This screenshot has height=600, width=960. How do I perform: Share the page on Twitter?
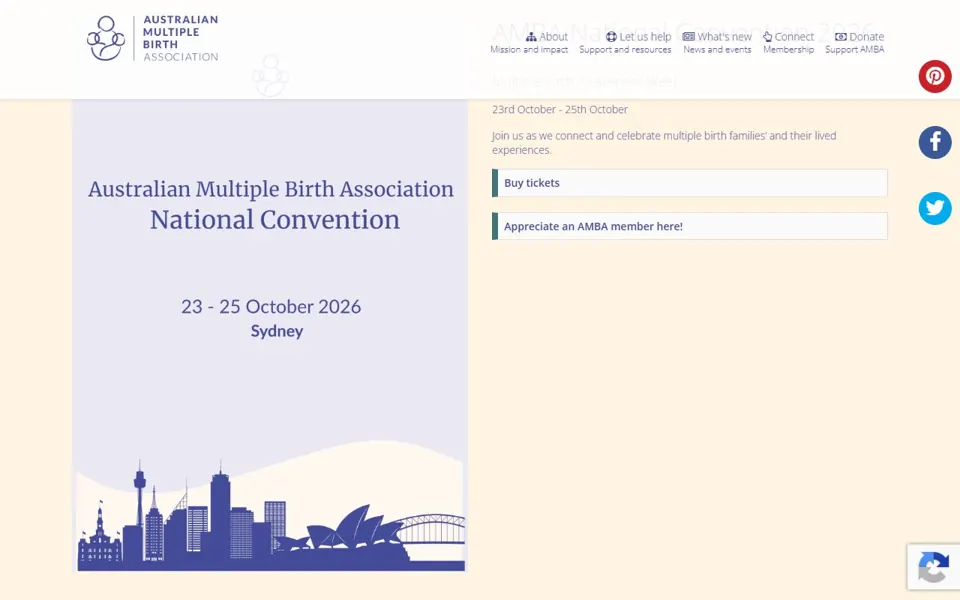(934, 209)
